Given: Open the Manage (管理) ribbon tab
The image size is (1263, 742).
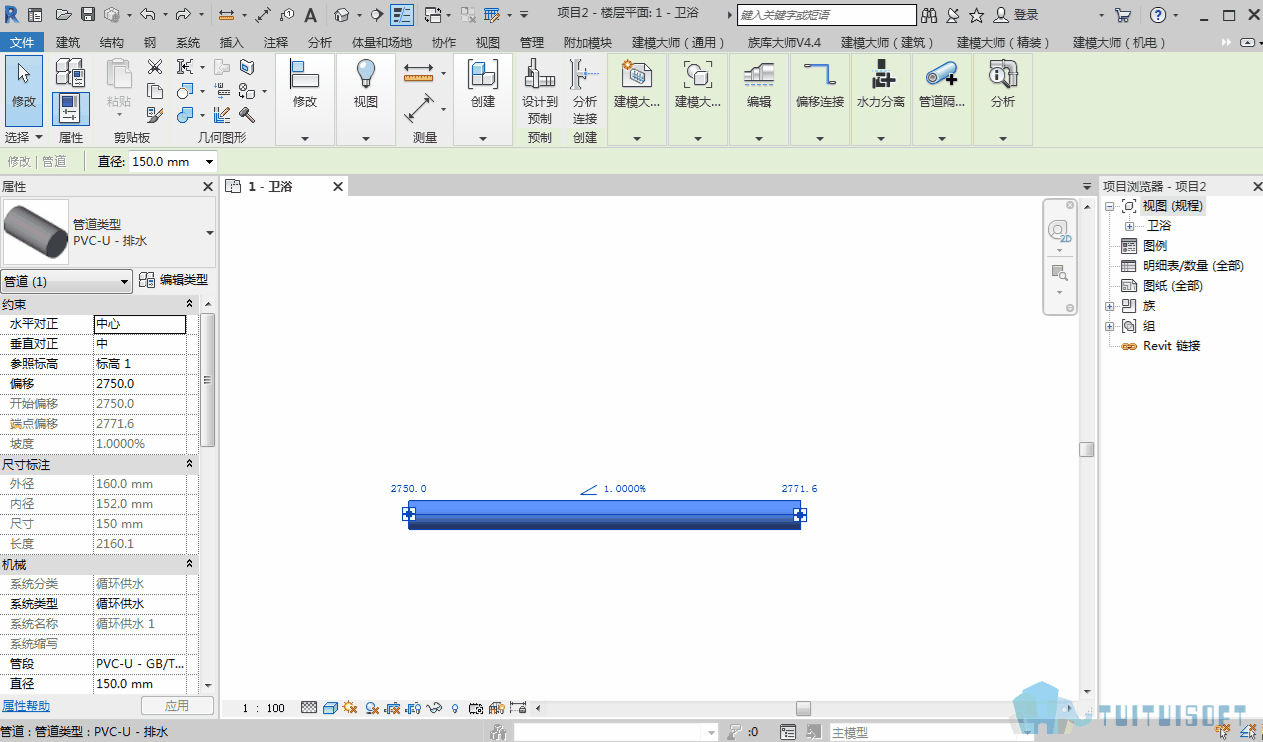Looking at the screenshot, I should coord(532,42).
